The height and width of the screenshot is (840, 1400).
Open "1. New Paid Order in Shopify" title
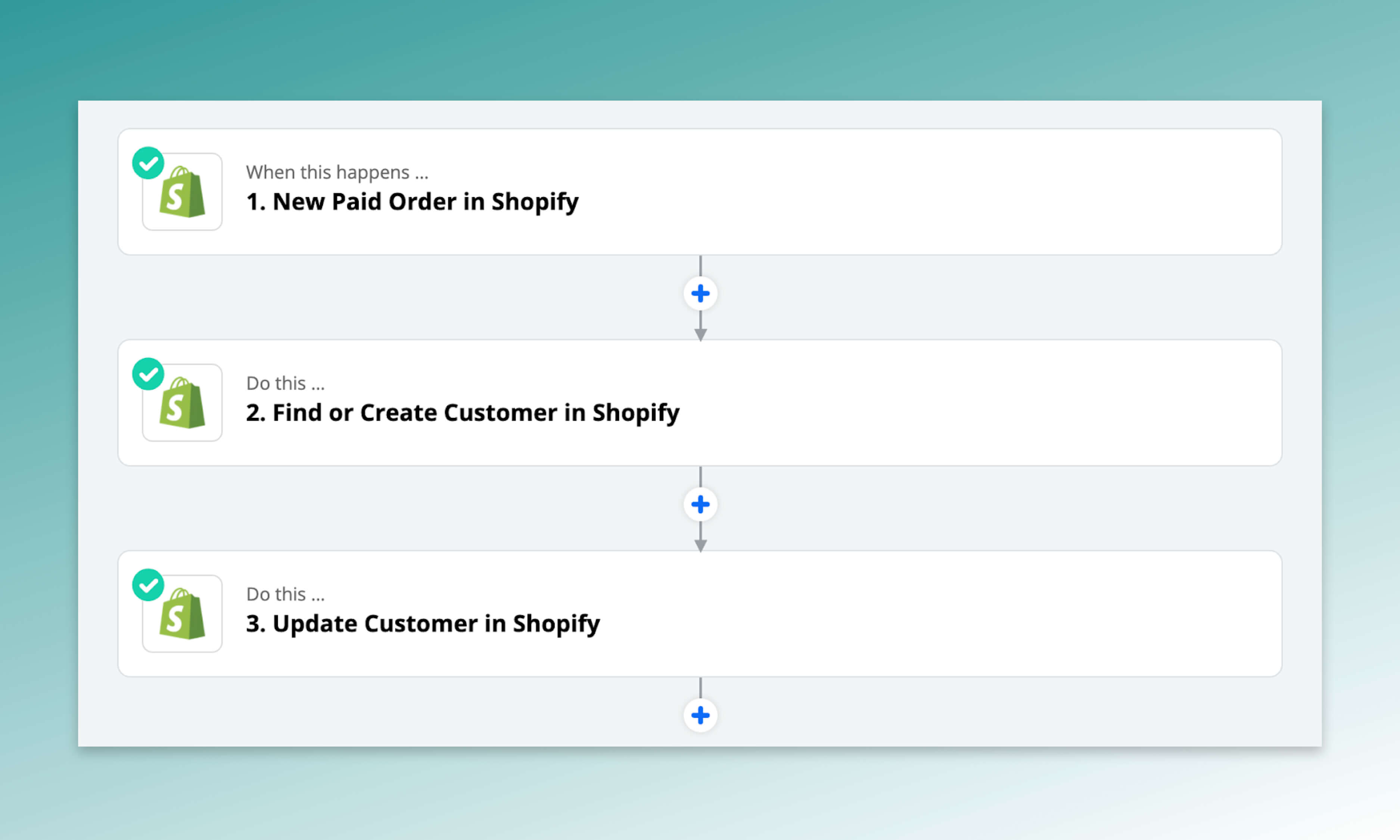412,202
